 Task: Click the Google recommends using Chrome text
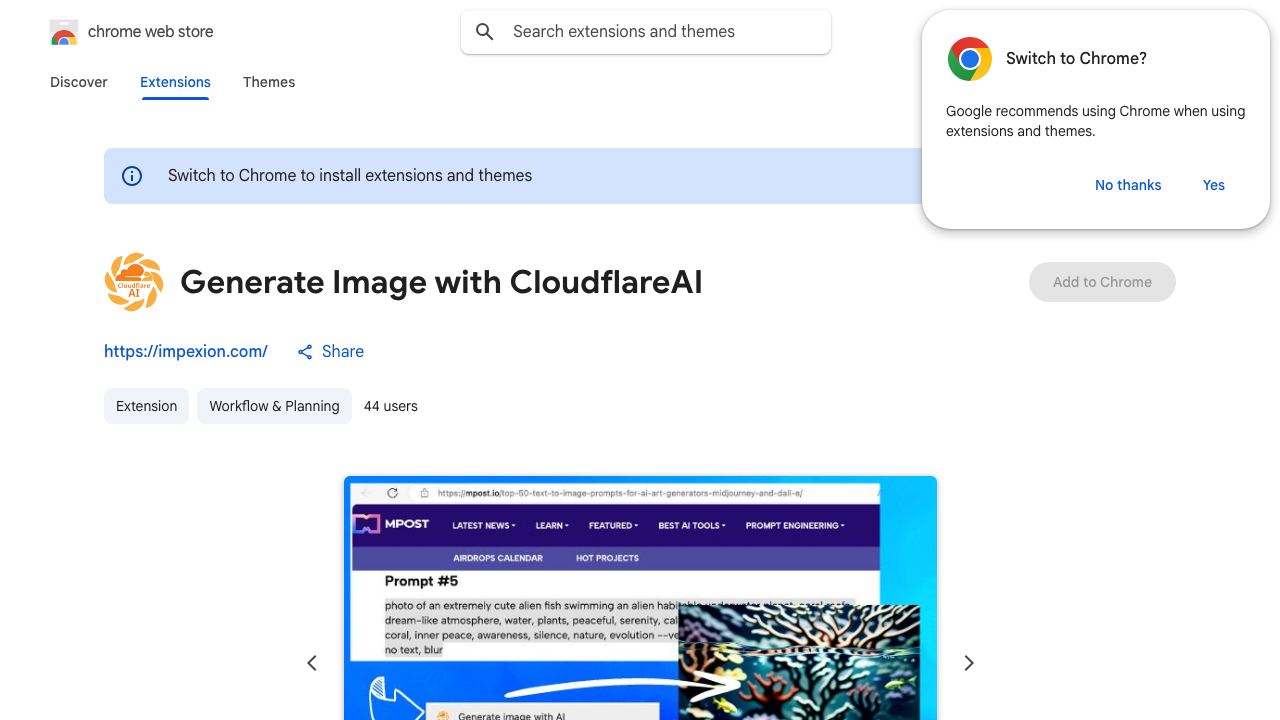coord(1096,121)
